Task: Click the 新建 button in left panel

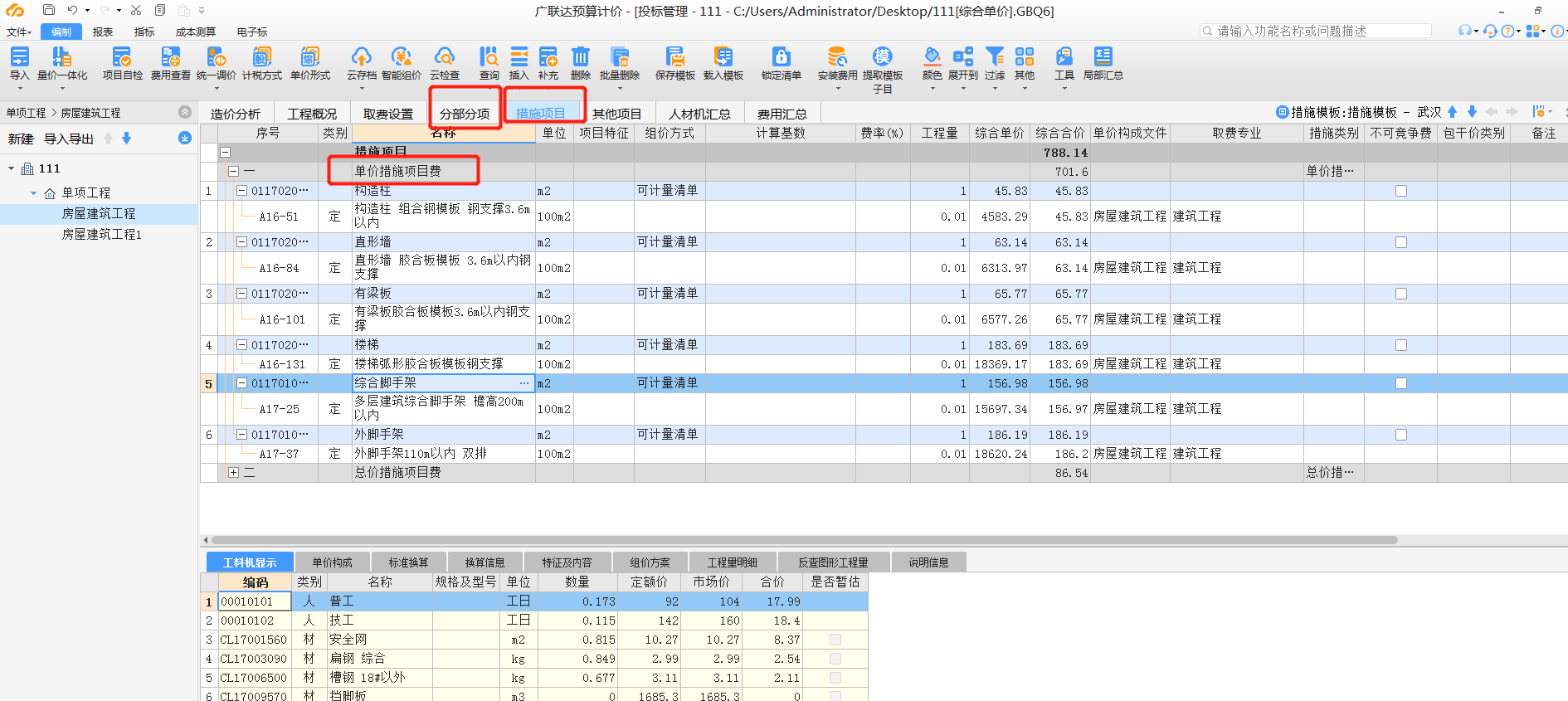Action: pos(21,139)
